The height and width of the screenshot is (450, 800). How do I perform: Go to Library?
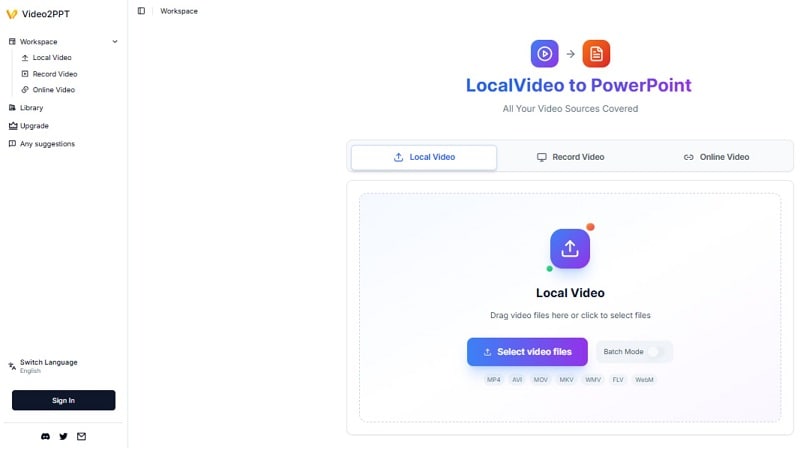click(x=32, y=108)
